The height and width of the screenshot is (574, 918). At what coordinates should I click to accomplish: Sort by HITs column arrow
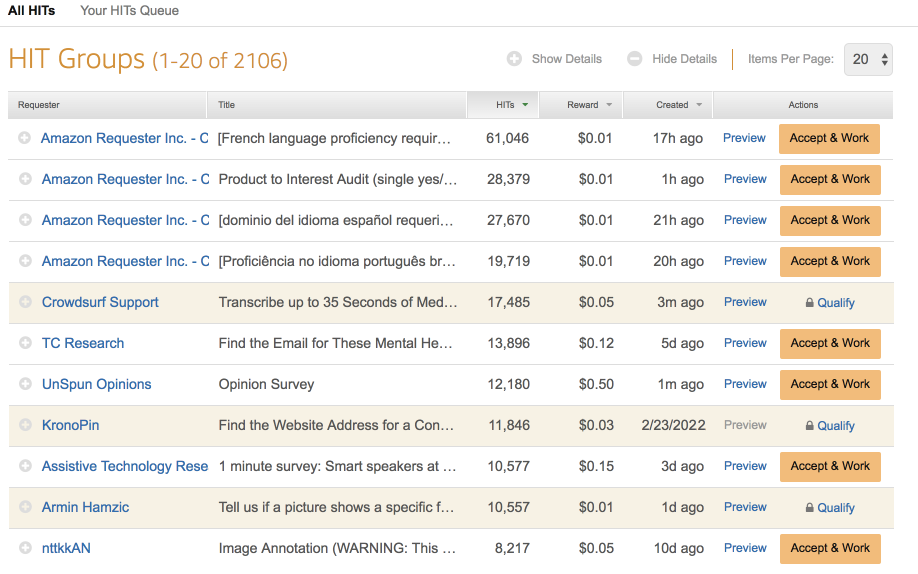525,105
